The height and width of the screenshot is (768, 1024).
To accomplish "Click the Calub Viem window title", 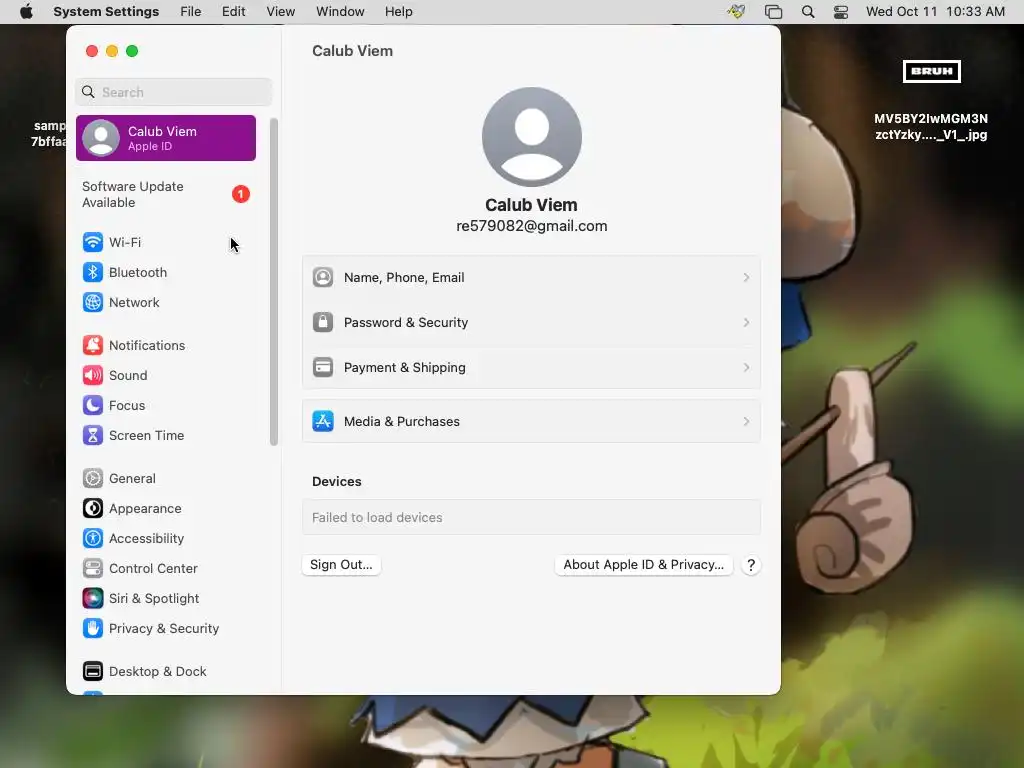I will [x=353, y=51].
